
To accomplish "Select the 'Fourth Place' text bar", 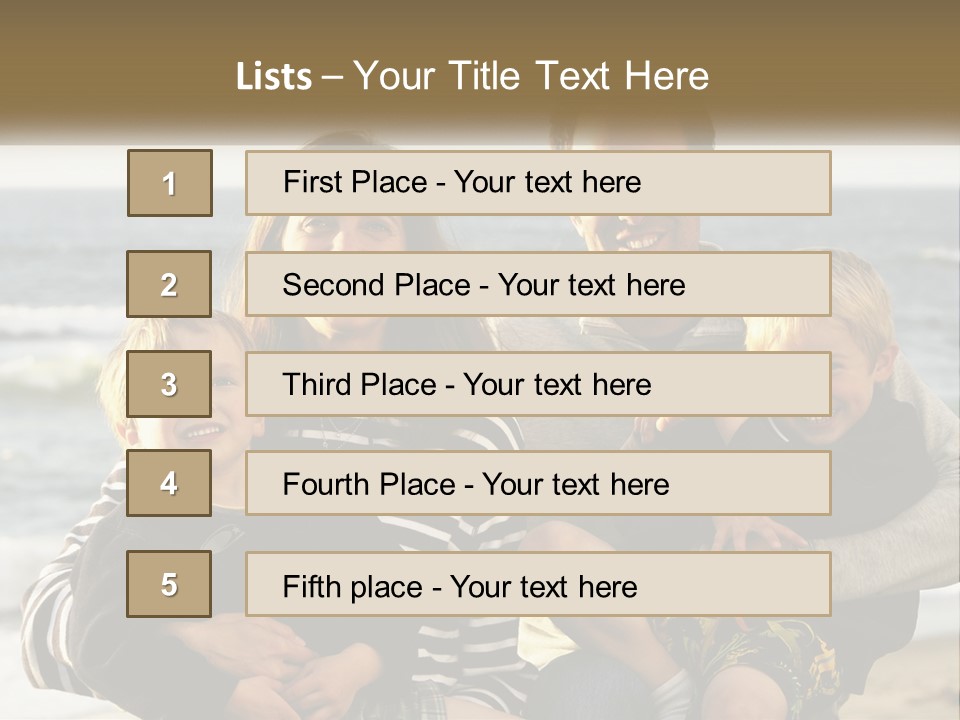I will click(538, 484).
